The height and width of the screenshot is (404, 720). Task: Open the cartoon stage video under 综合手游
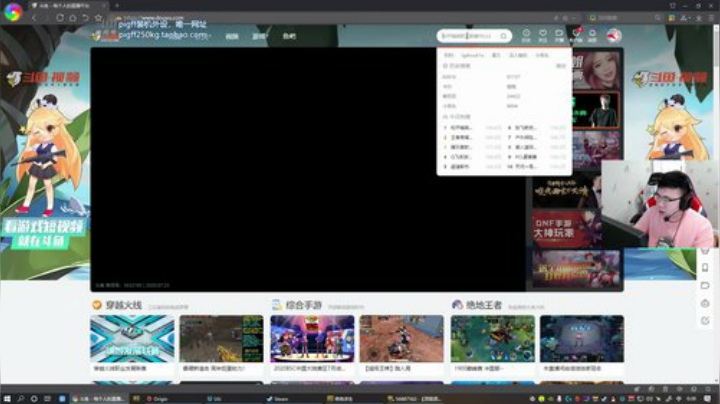312,339
